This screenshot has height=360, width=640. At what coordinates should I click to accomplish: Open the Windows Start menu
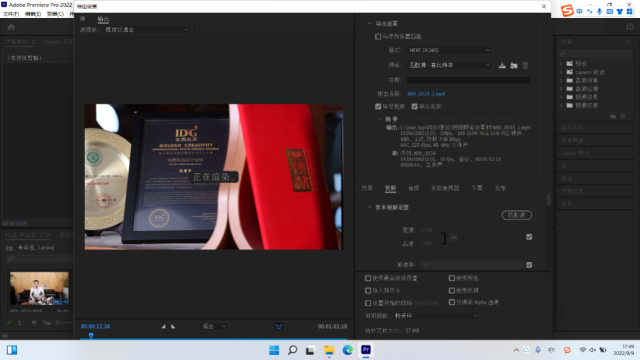tap(274, 350)
